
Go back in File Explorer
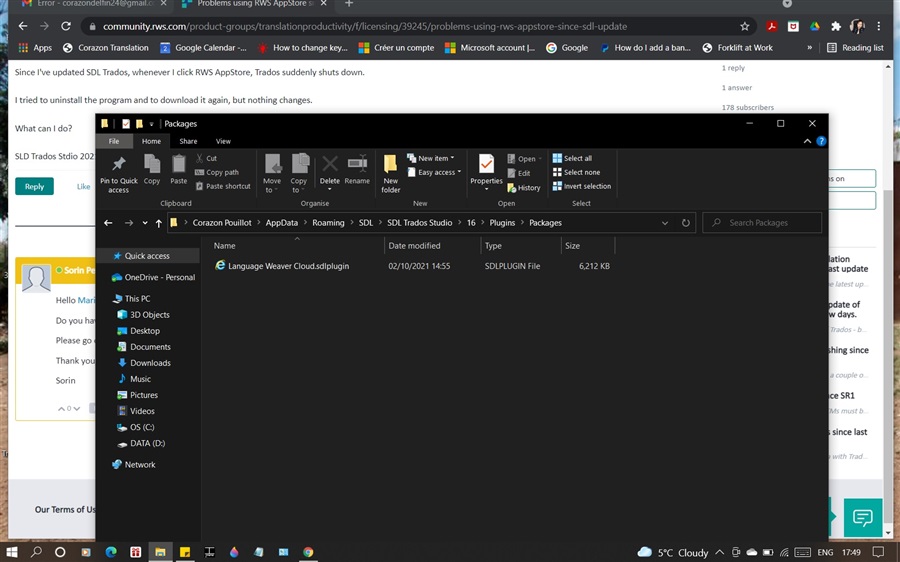[108, 223]
